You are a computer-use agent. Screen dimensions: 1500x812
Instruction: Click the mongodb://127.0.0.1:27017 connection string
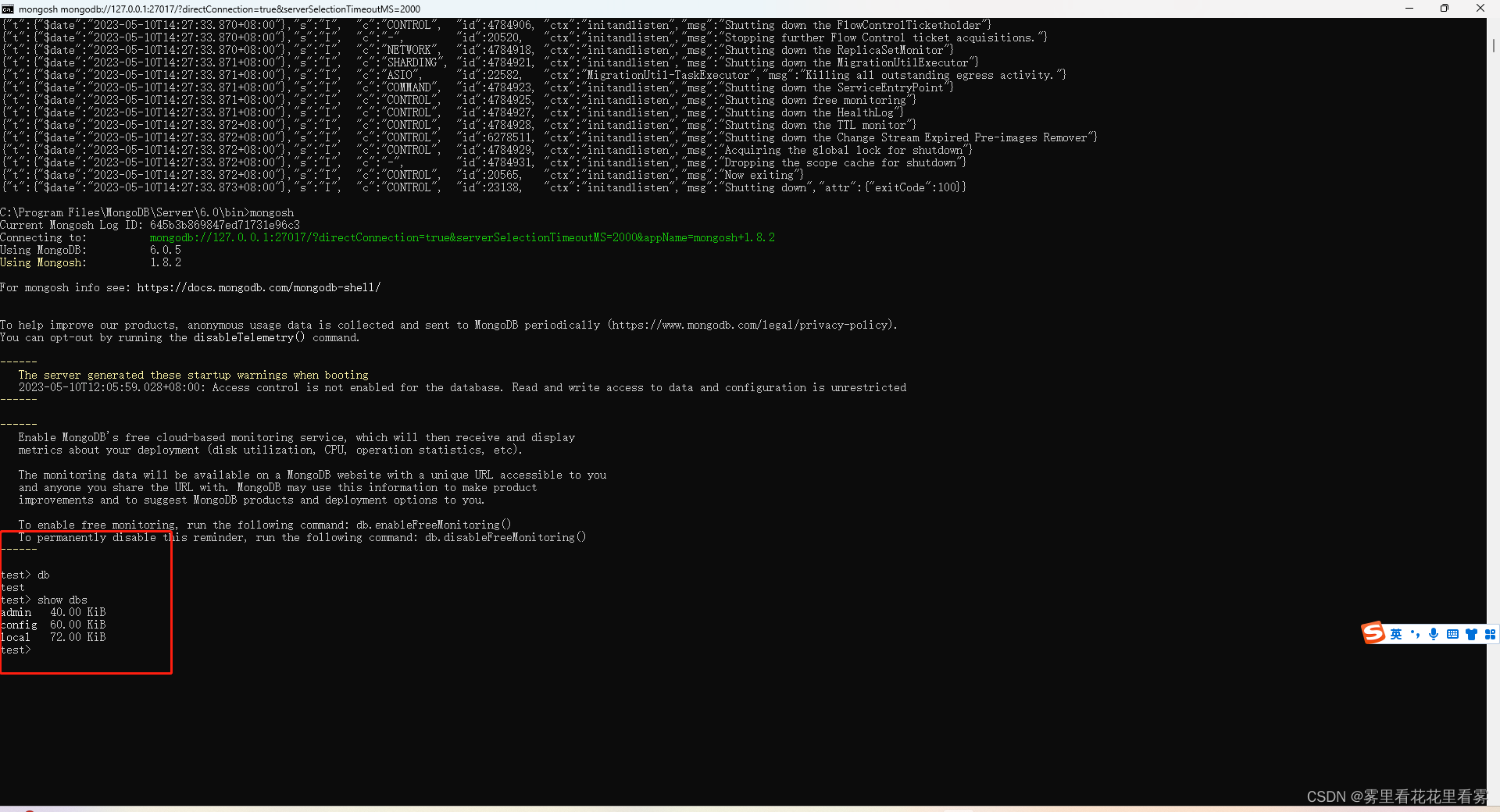[x=462, y=237]
